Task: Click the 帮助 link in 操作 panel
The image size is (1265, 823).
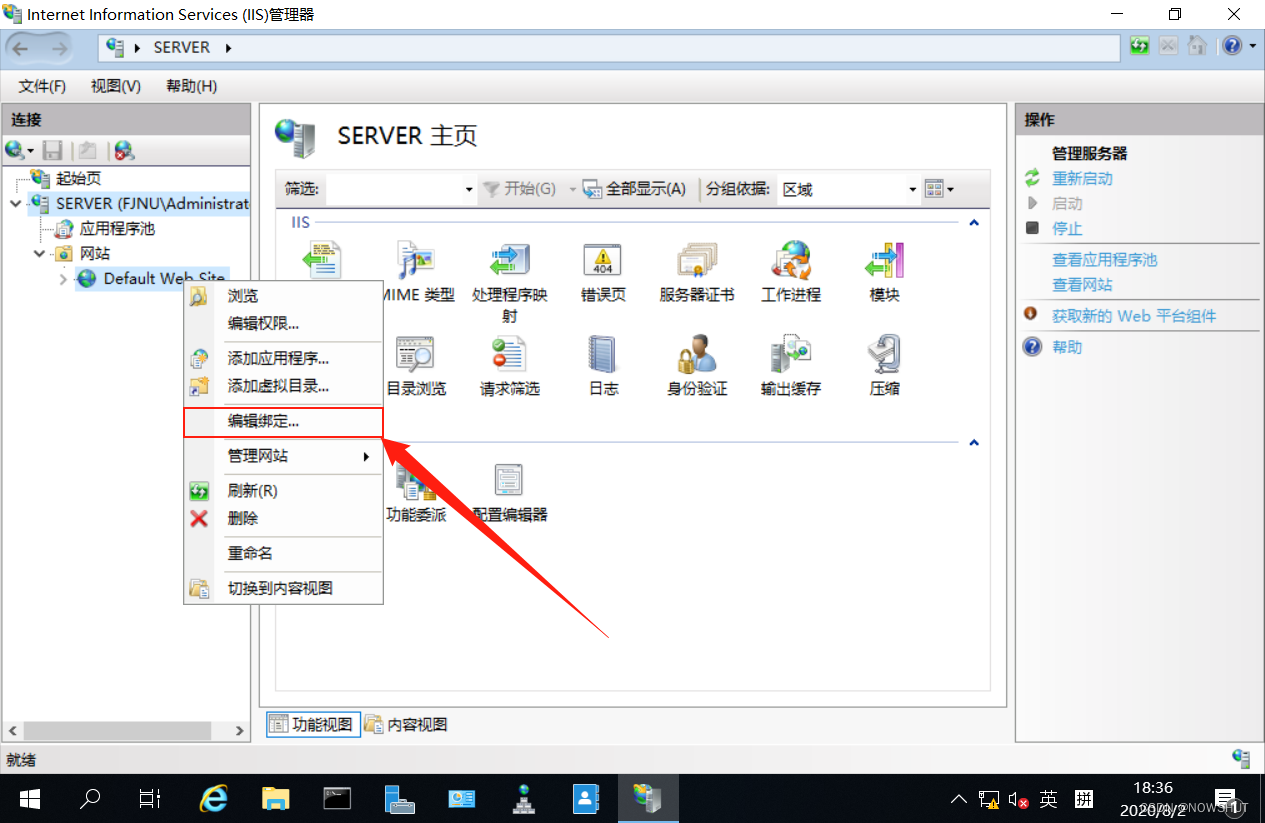Action: (1067, 347)
